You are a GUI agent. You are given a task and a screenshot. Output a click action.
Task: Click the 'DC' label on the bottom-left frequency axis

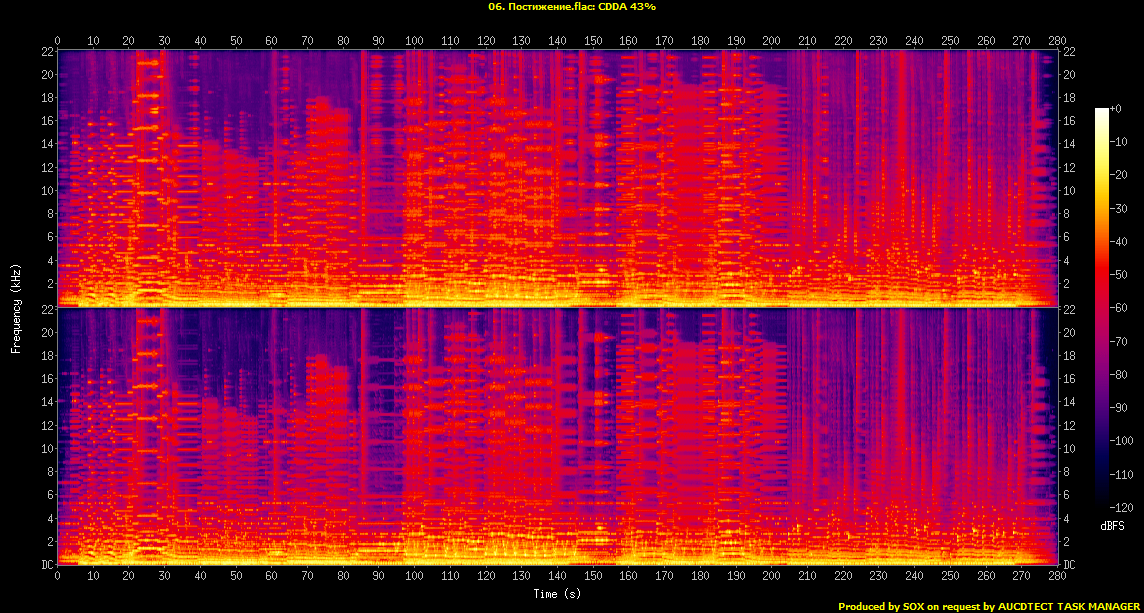tap(47, 565)
